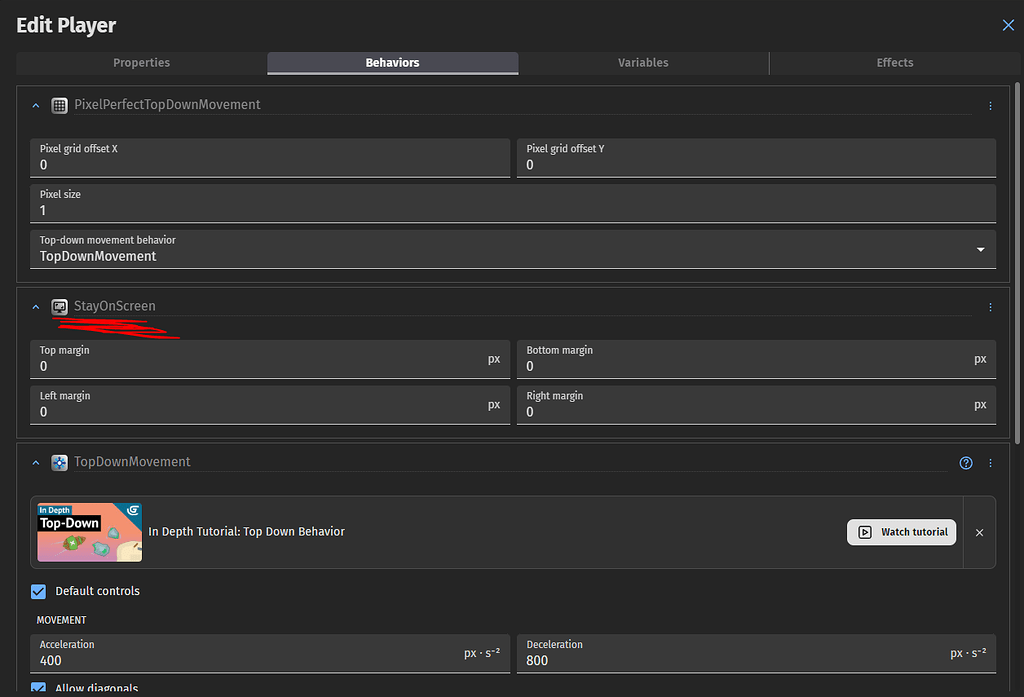The width and height of the screenshot is (1024, 697).
Task: Collapse the TopDownMovement behavior section
Action: pyautogui.click(x=35, y=462)
